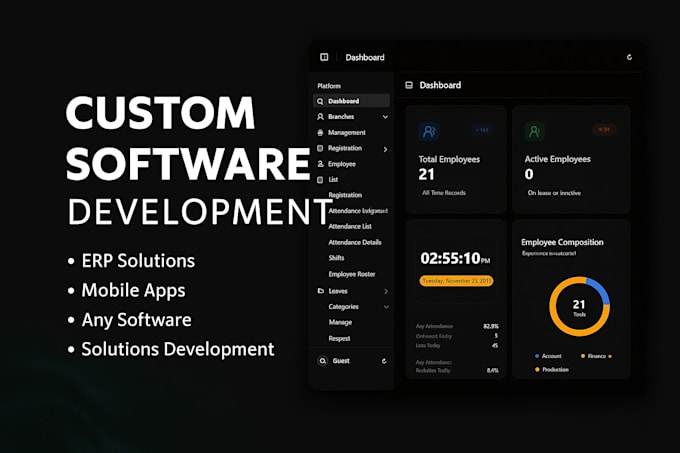Click the refresh icon next to Guest
Screen dimensions: 680x453
(384, 361)
